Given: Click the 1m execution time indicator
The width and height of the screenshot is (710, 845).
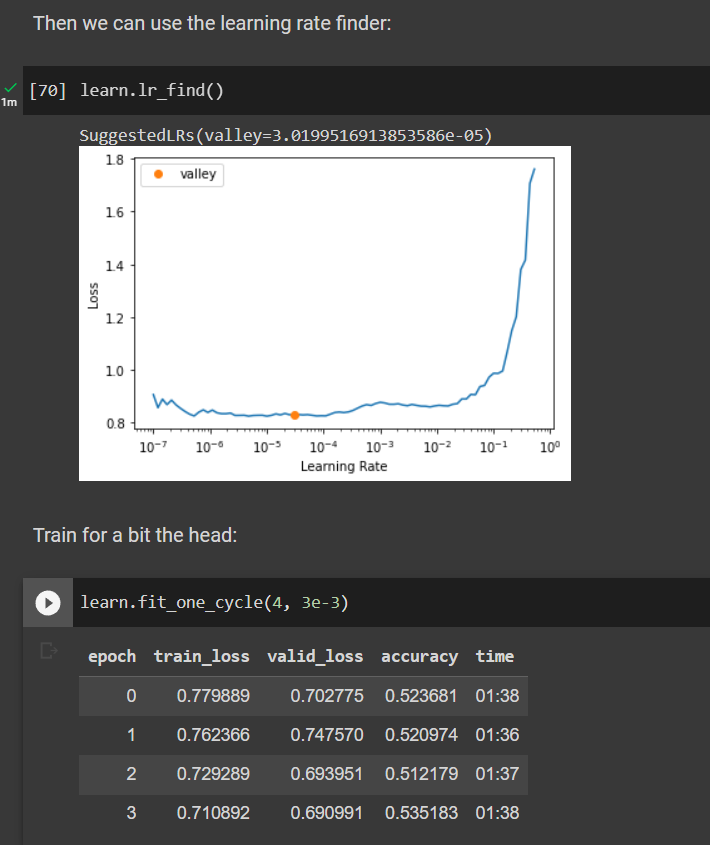Looking at the screenshot, I should [10, 101].
